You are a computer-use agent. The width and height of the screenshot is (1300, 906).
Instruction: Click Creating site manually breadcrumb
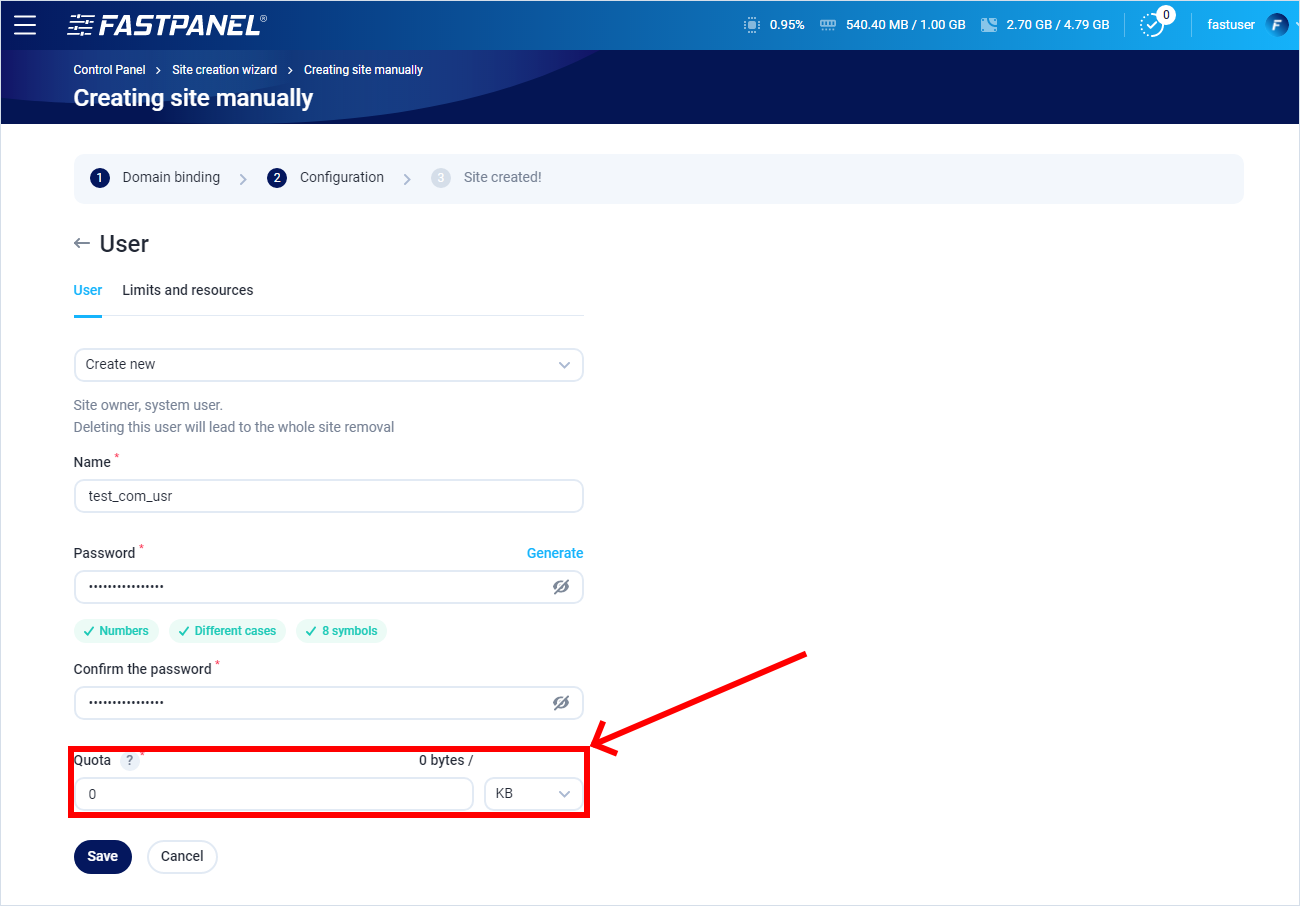tap(363, 70)
